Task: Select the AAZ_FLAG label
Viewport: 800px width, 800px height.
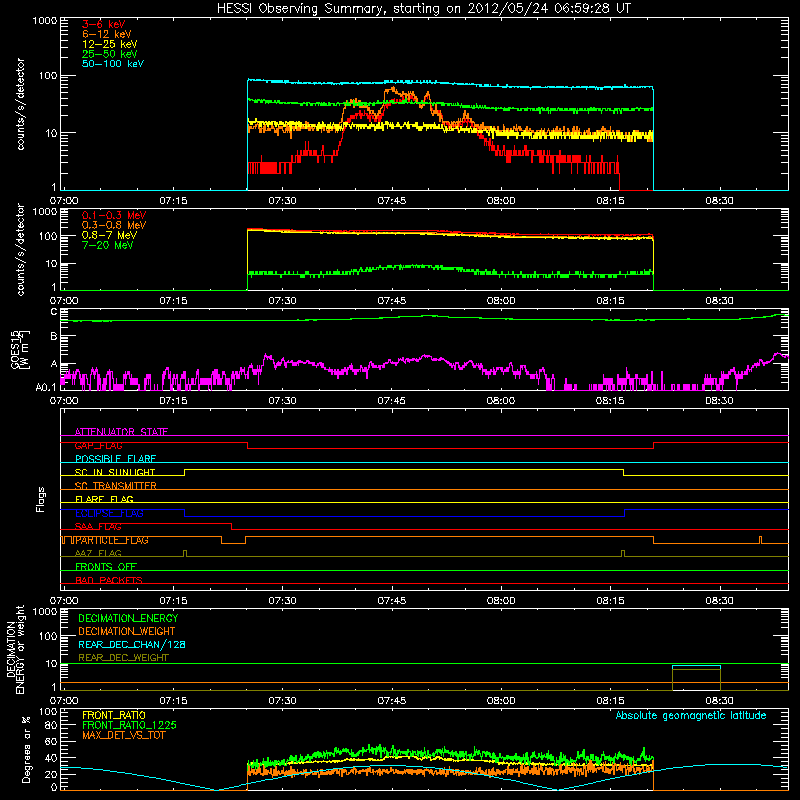Action: 98,553
